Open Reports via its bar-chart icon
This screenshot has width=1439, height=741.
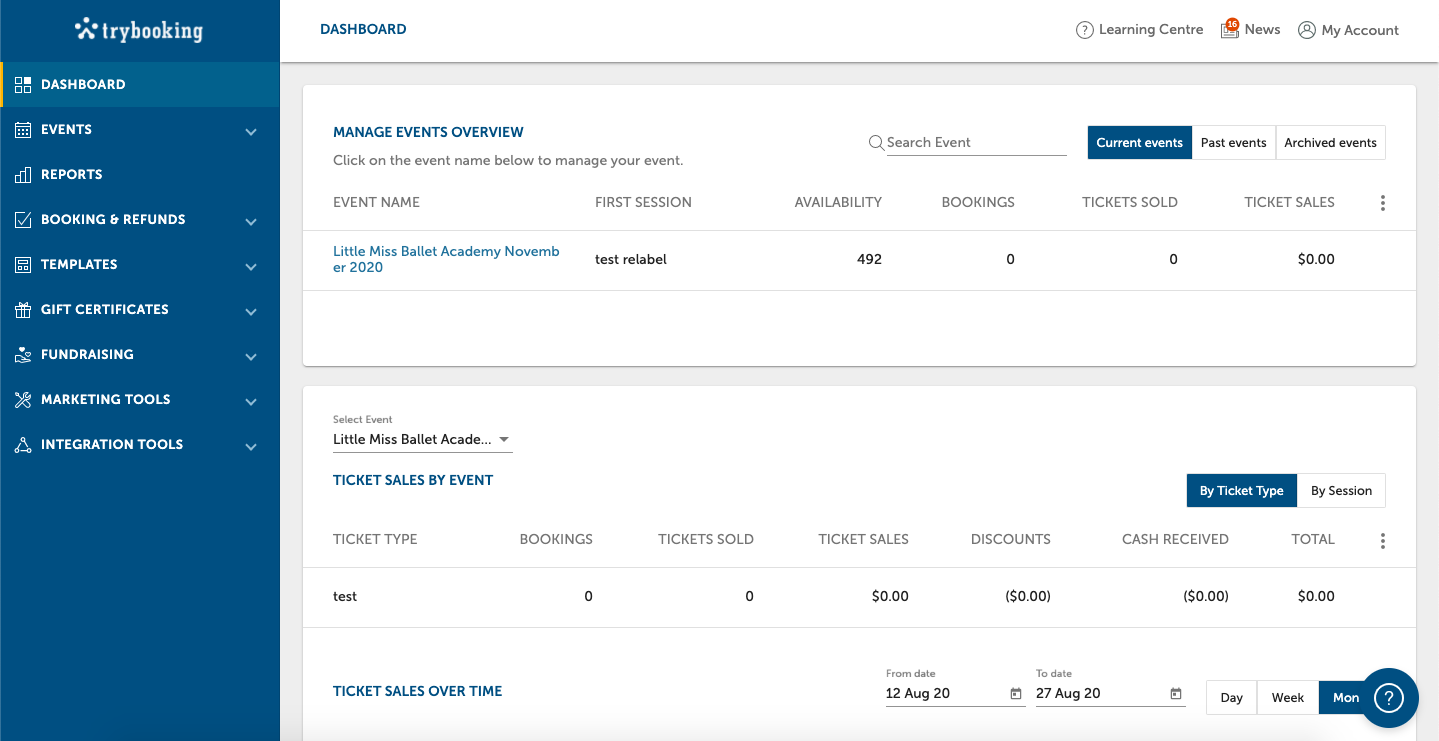click(x=22, y=174)
